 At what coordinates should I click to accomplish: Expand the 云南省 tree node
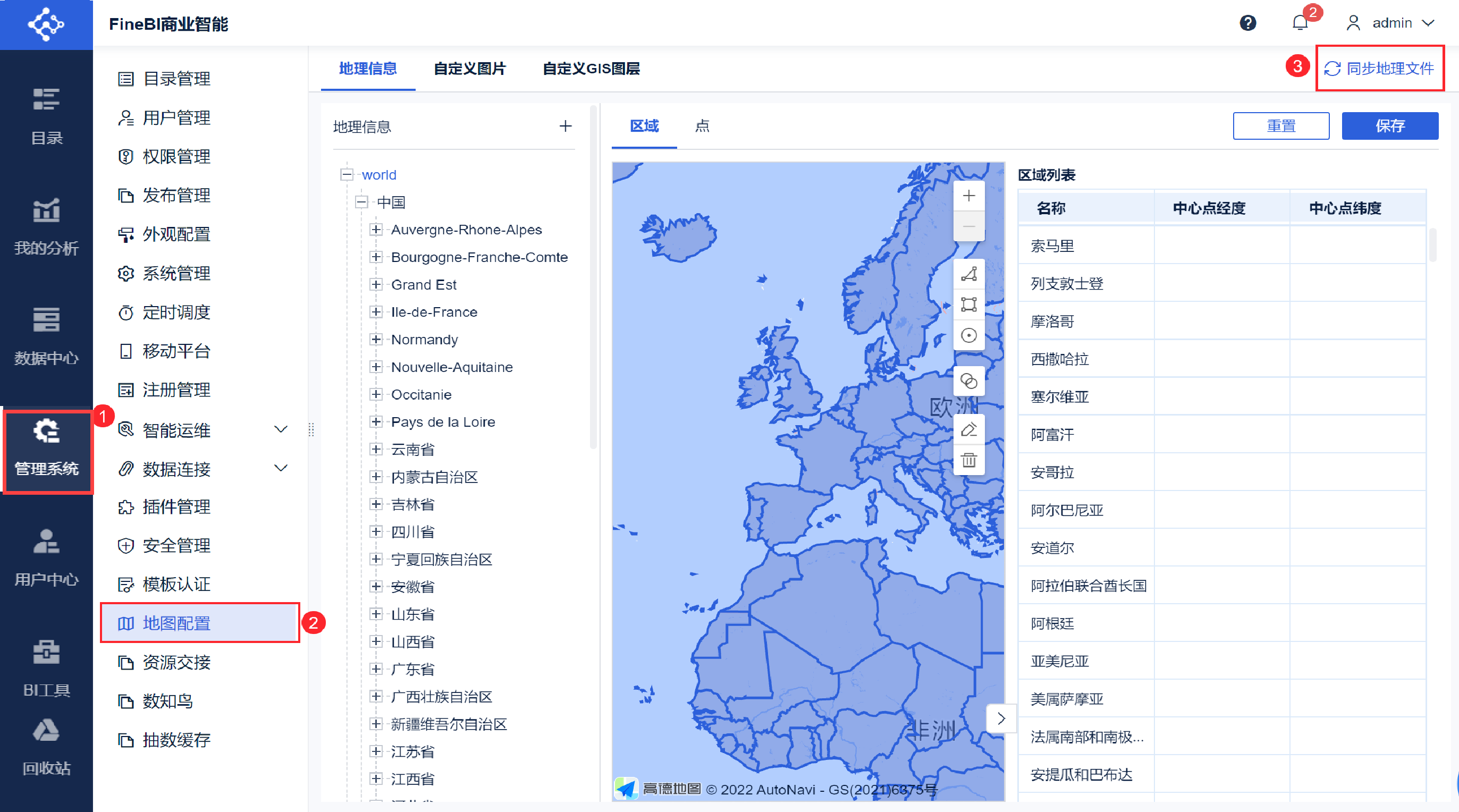click(x=375, y=449)
